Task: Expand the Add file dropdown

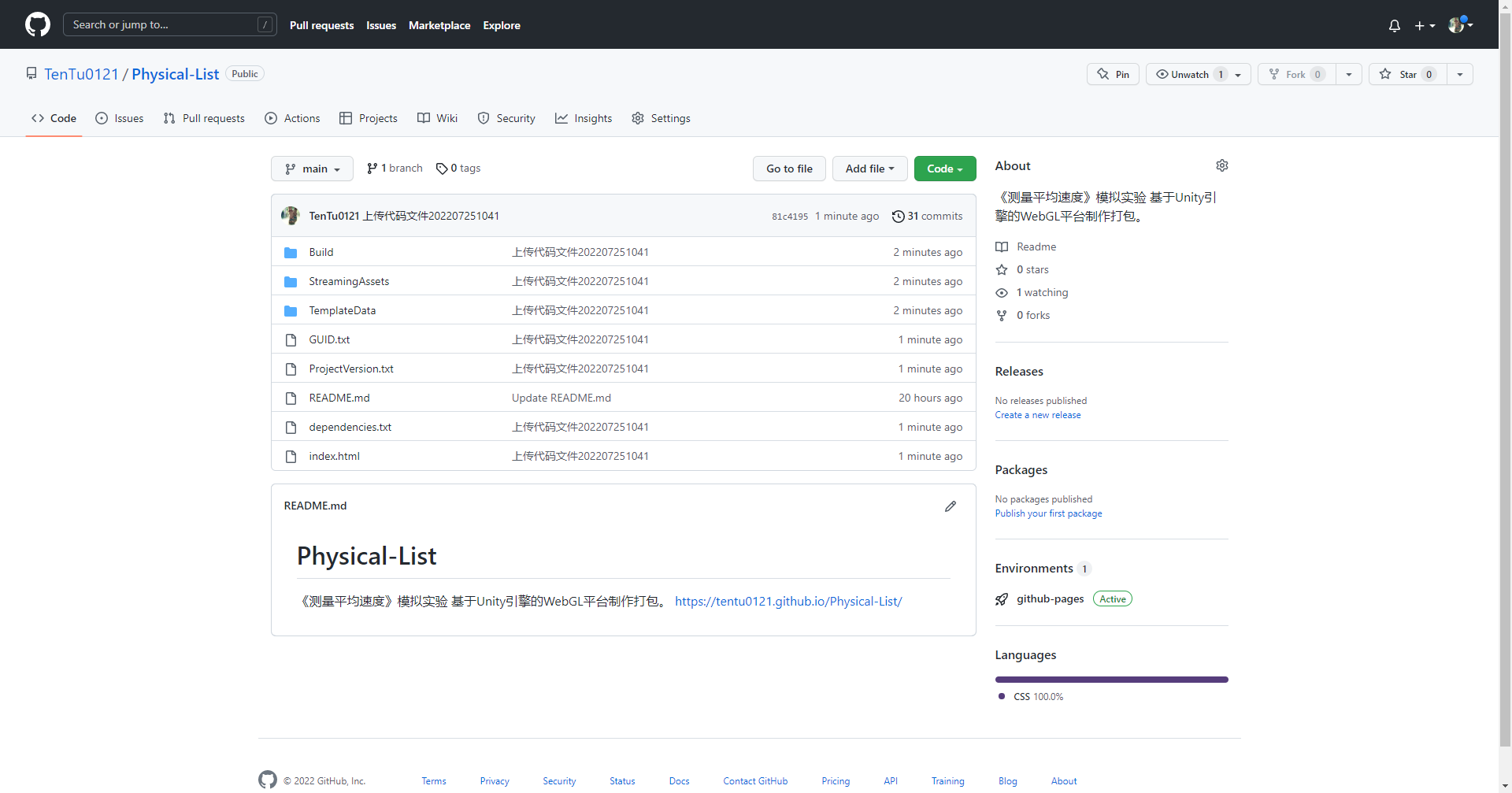Action: coord(869,169)
